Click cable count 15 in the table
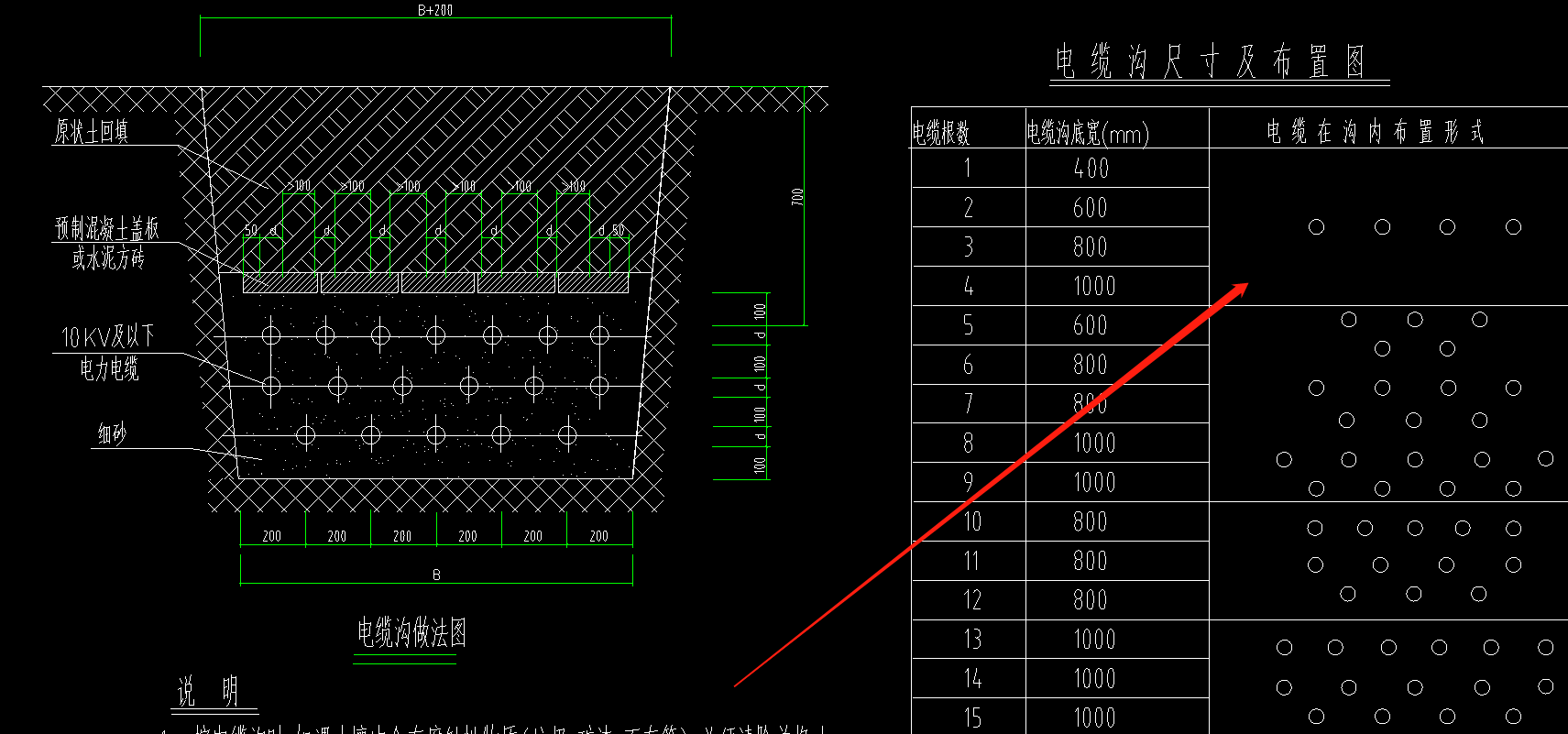1568x734 pixels. [972, 718]
